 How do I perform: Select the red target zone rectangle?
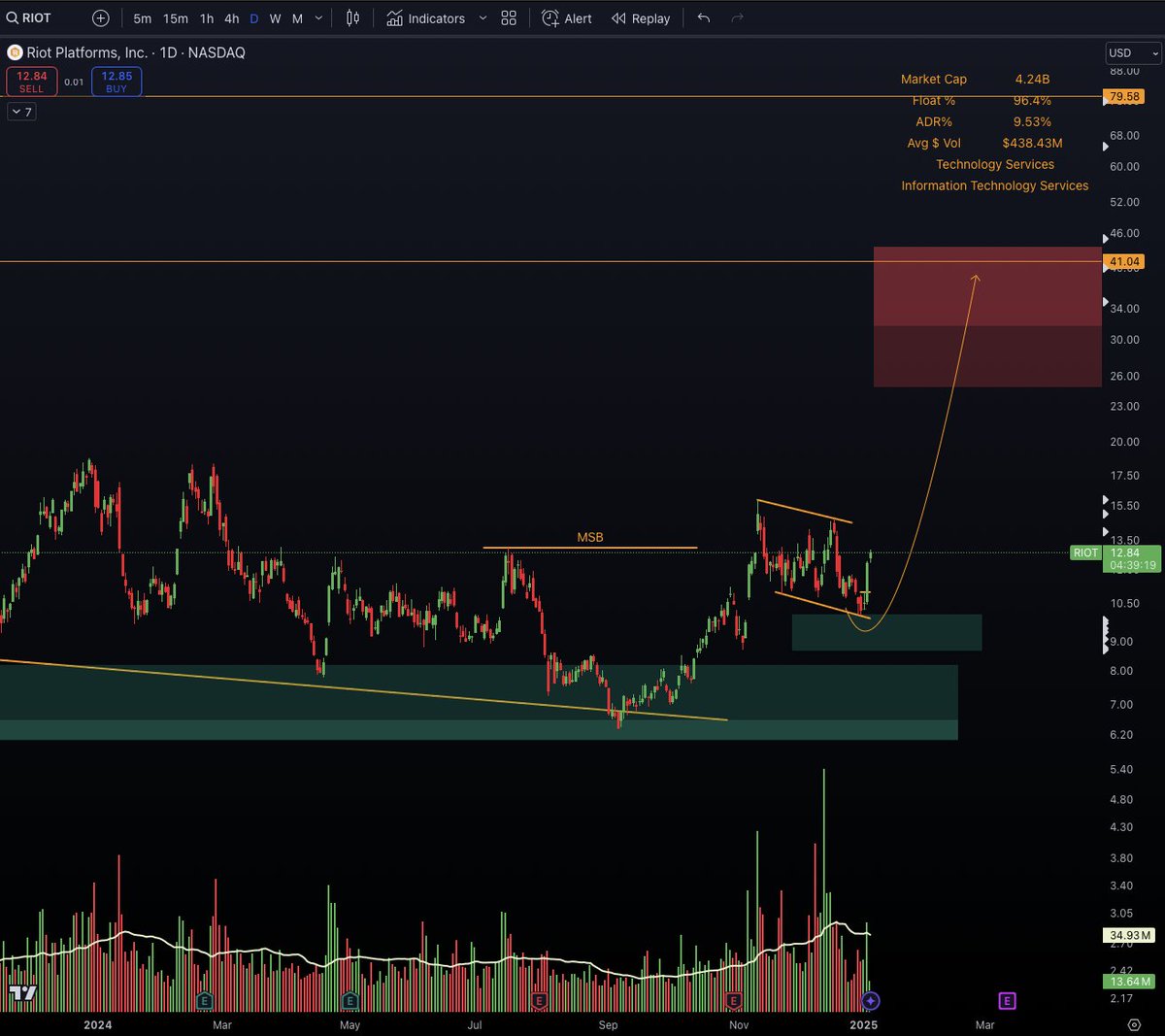point(987,317)
